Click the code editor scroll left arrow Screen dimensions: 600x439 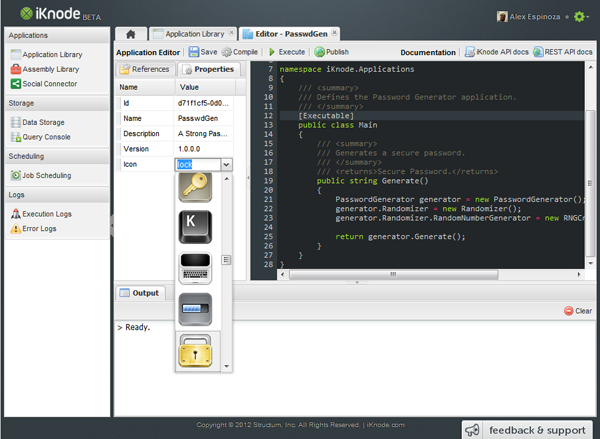pos(282,274)
